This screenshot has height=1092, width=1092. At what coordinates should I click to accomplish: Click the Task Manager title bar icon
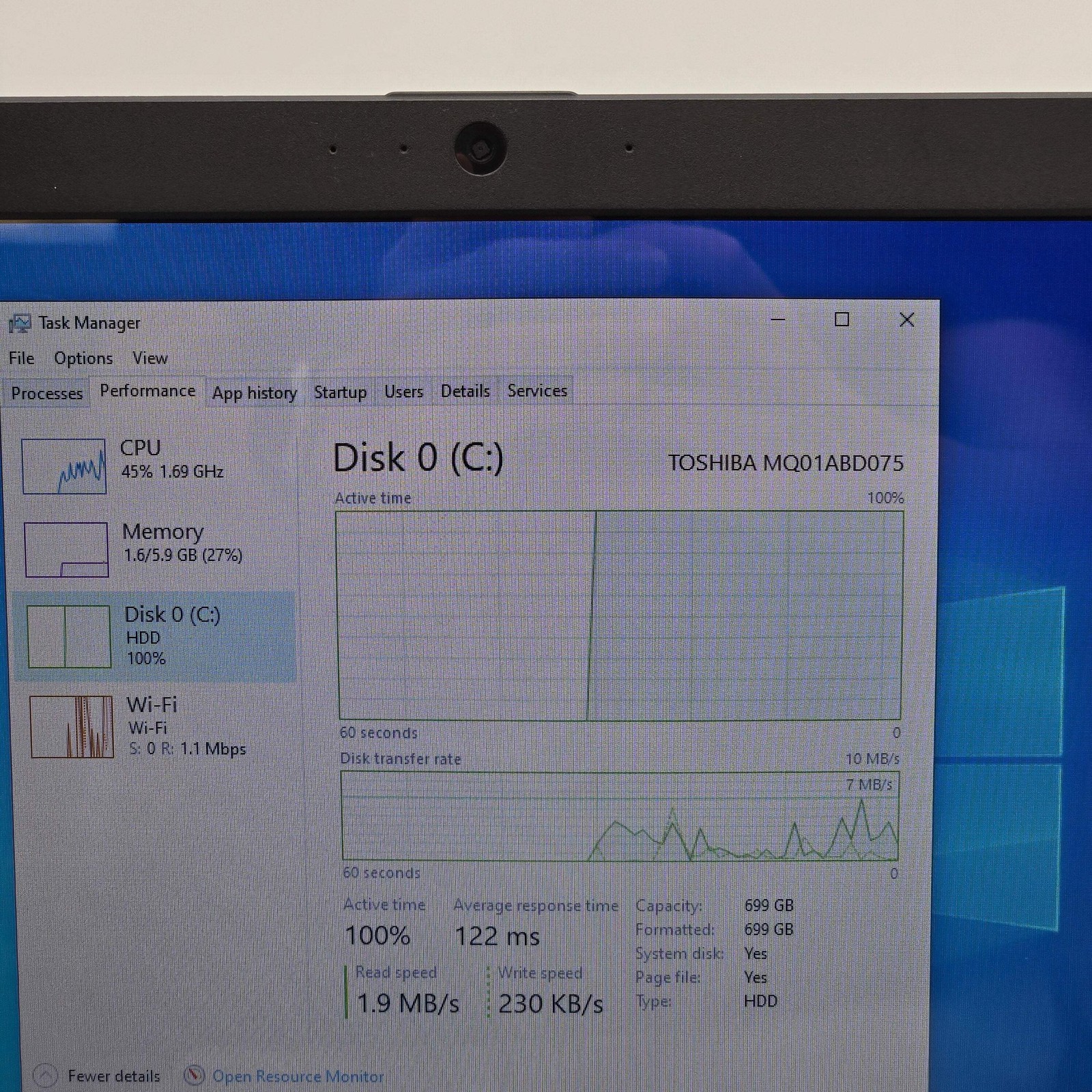coord(20,323)
